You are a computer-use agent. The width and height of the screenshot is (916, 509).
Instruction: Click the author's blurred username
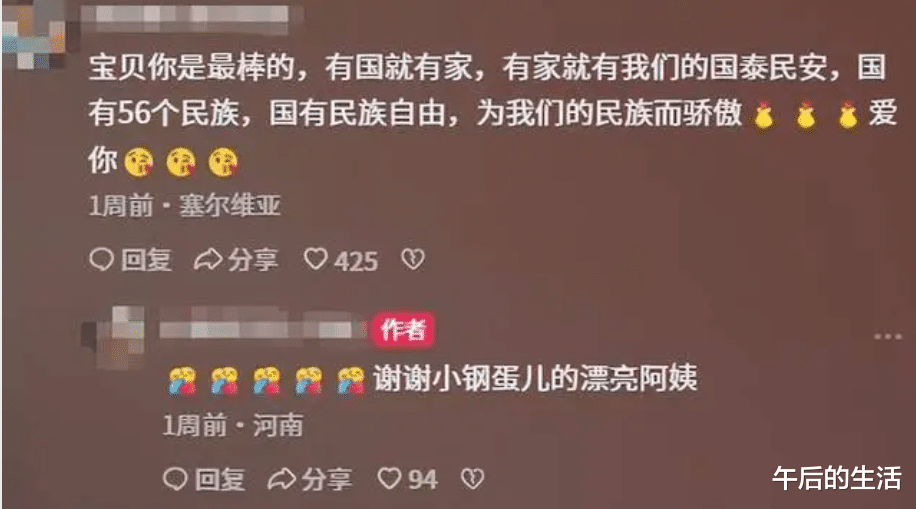pos(262,330)
